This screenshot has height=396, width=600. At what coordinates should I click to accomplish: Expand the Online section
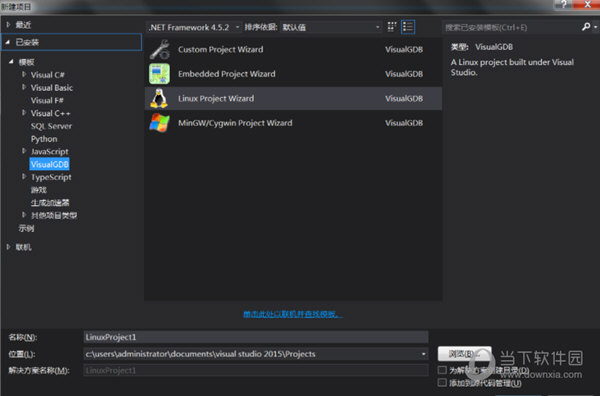pos(8,247)
